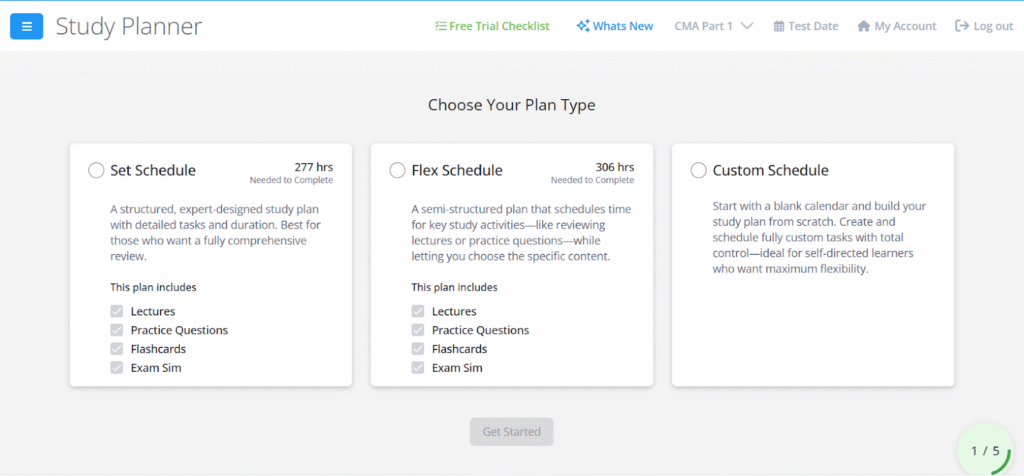Screen dimensions: 1024x476
Task: Toggle Exam Sim checkbox under Set Schedule
Action: pyautogui.click(x=117, y=368)
